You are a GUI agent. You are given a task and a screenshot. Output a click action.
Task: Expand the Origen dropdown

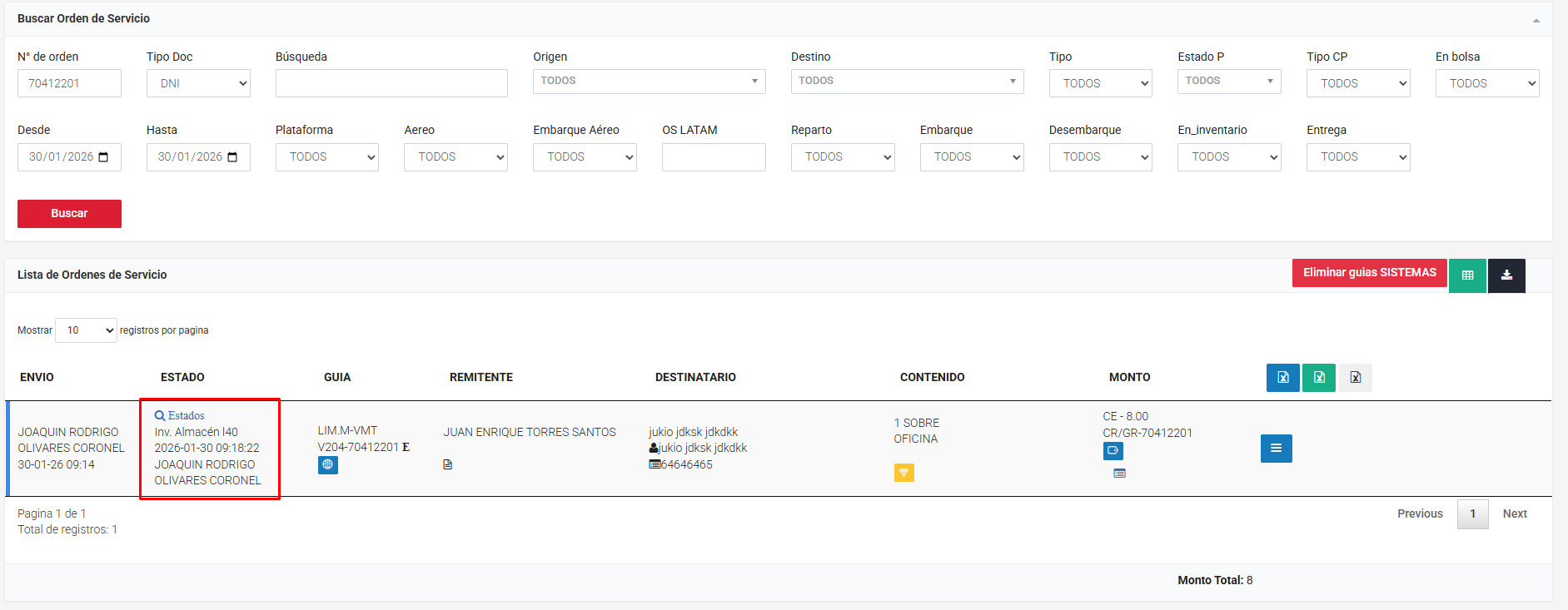649,82
